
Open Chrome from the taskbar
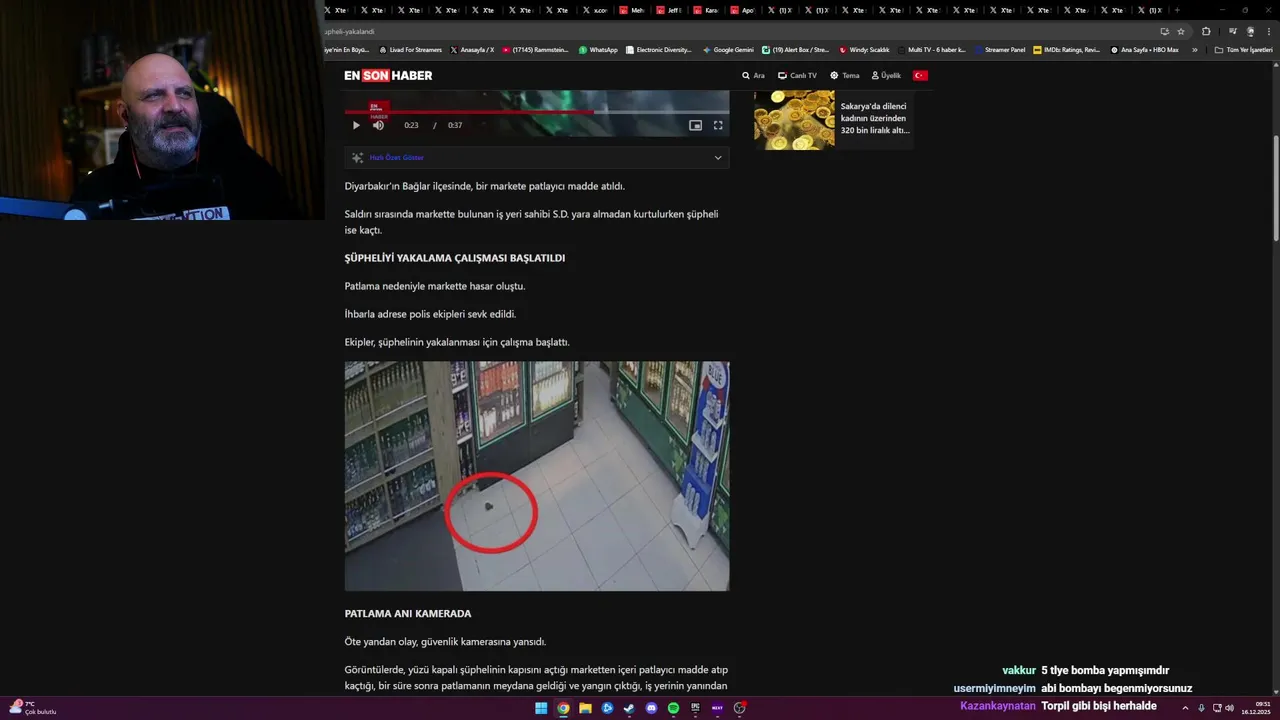pyautogui.click(x=563, y=708)
